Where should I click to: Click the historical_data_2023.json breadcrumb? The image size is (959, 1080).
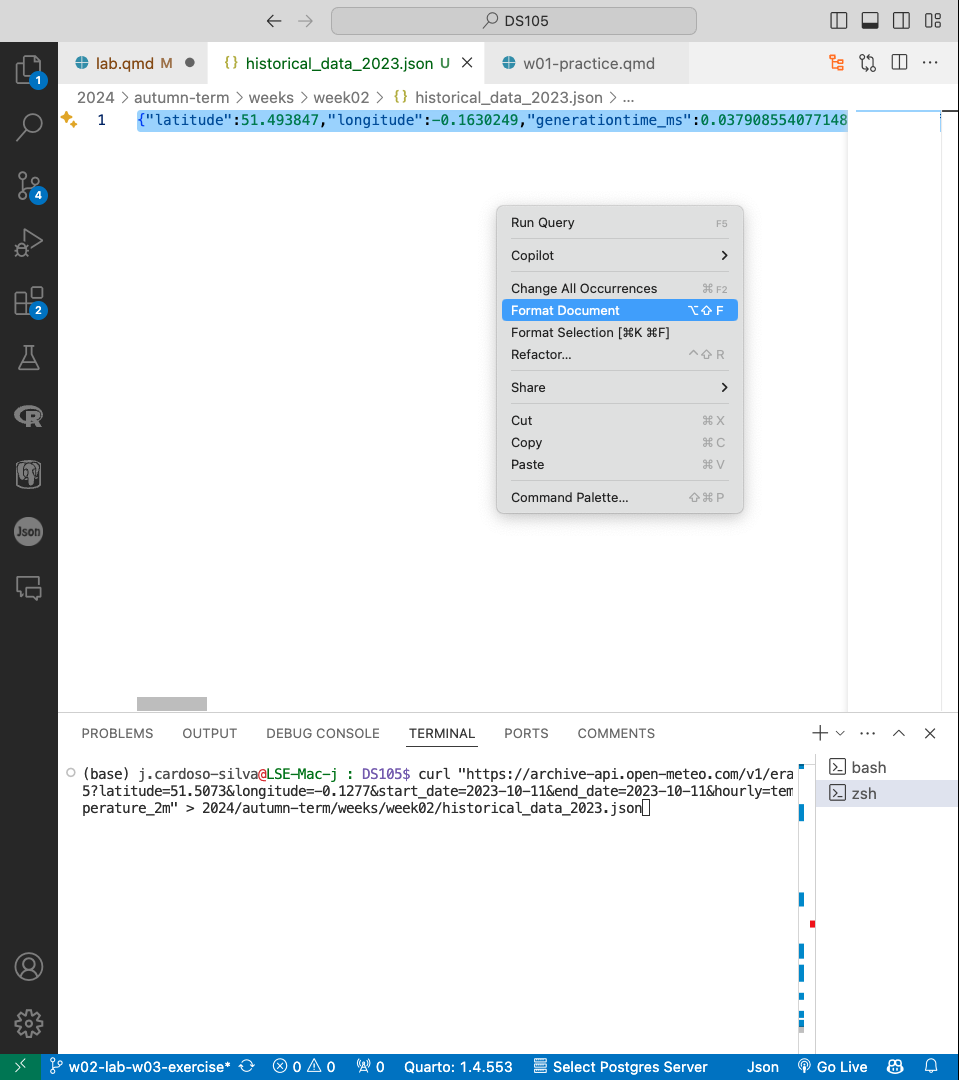pos(508,98)
